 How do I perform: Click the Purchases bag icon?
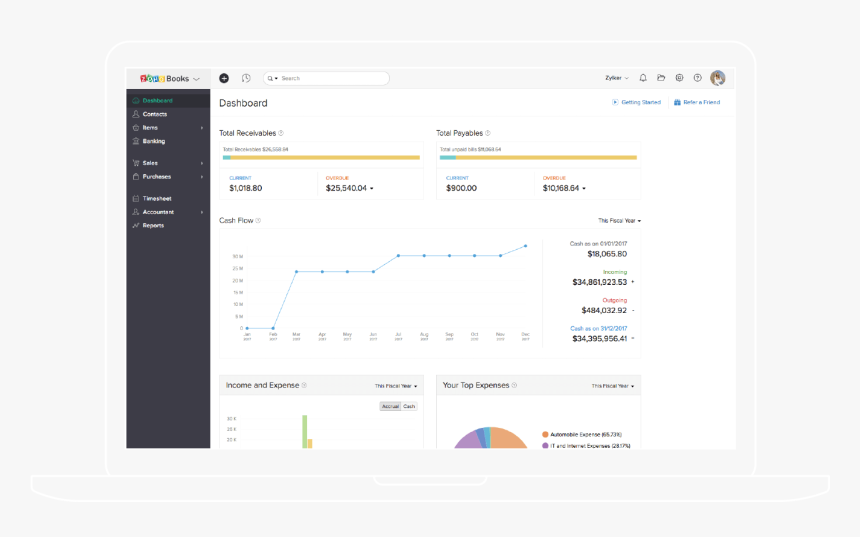[135, 177]
